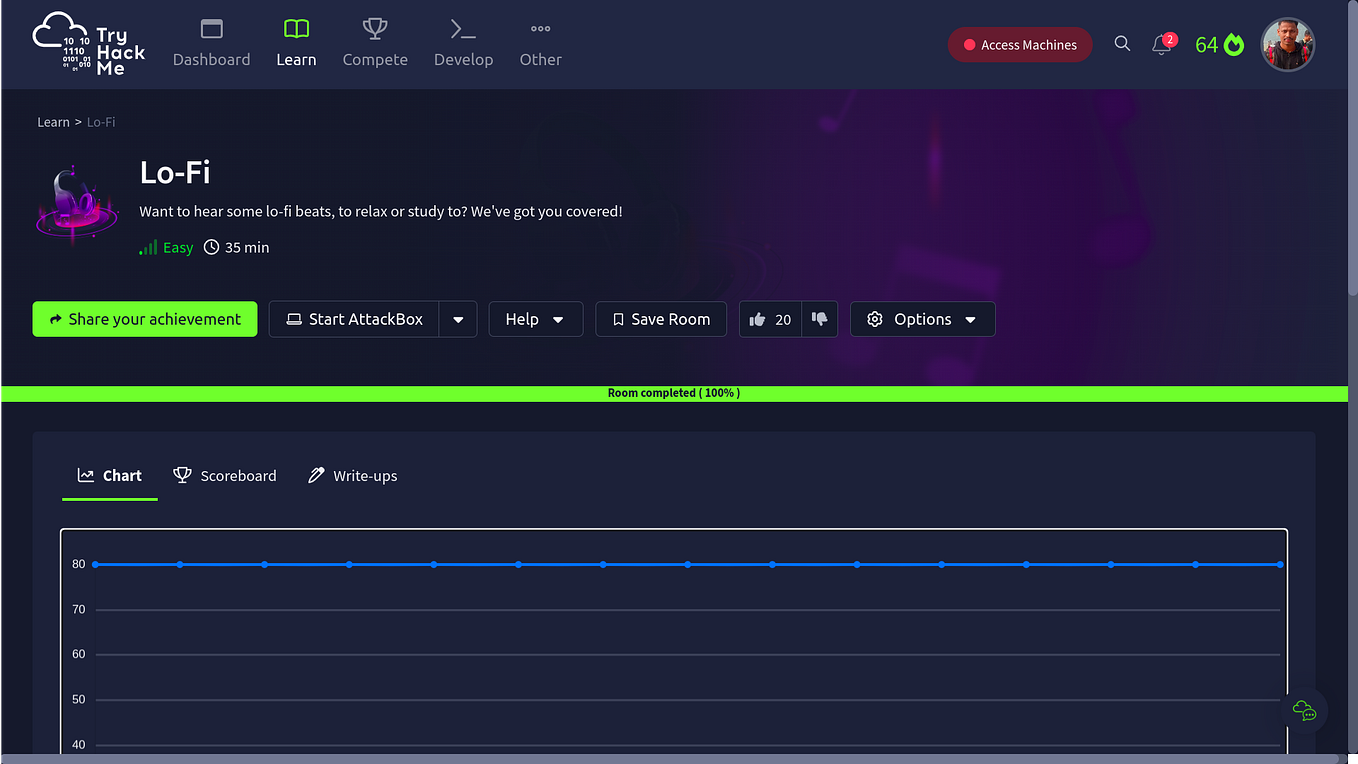
Task: Open the Options dropdown
Action: (x=923, y=319)
